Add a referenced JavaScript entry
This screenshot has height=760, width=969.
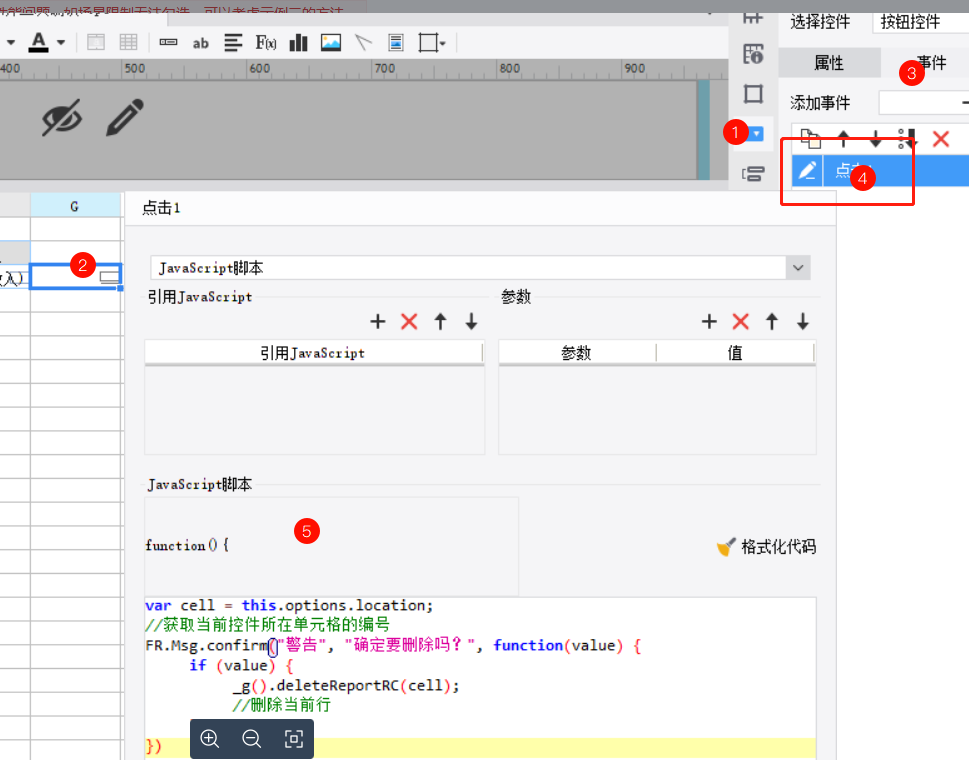coord(378,321)
